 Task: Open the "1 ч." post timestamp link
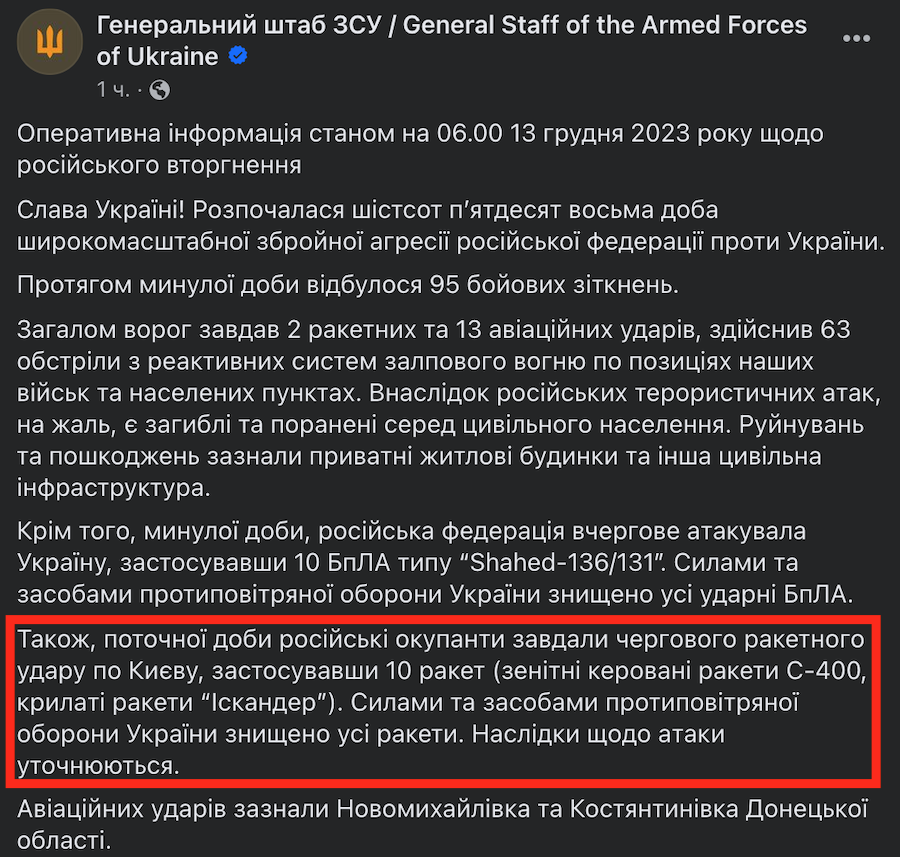[114, 90]
